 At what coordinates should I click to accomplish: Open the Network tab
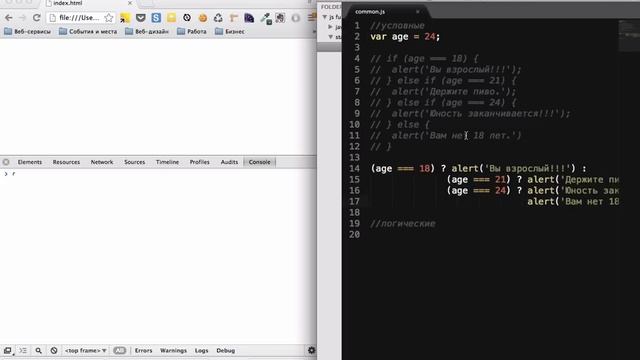click(x=102, y=162)
